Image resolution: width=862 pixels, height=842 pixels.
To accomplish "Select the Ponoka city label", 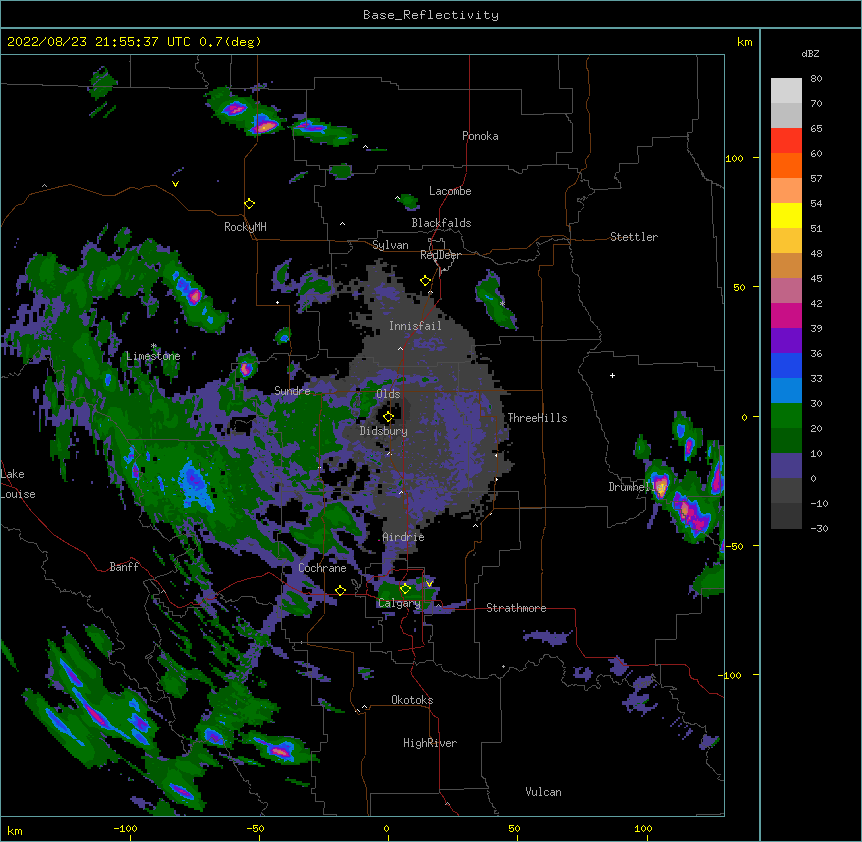I will coord(480,136).
